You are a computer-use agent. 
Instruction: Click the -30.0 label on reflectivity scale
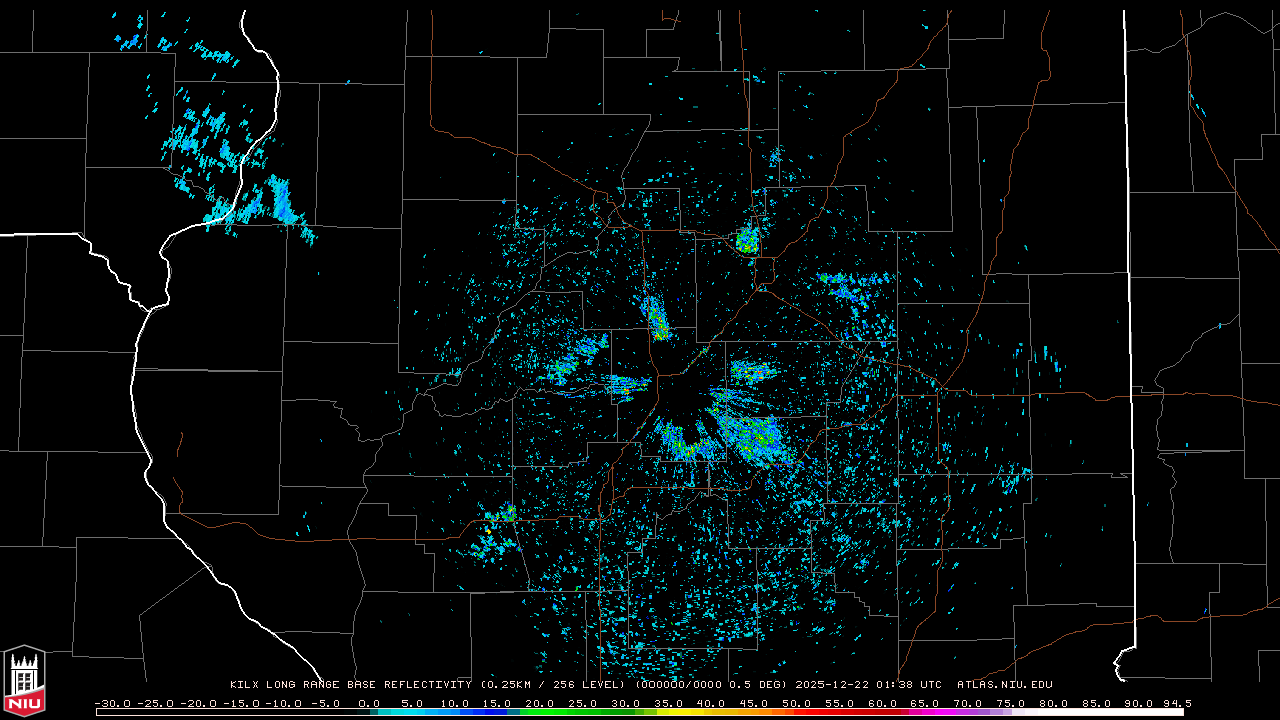pyautogui.click(x=114, y=703)
